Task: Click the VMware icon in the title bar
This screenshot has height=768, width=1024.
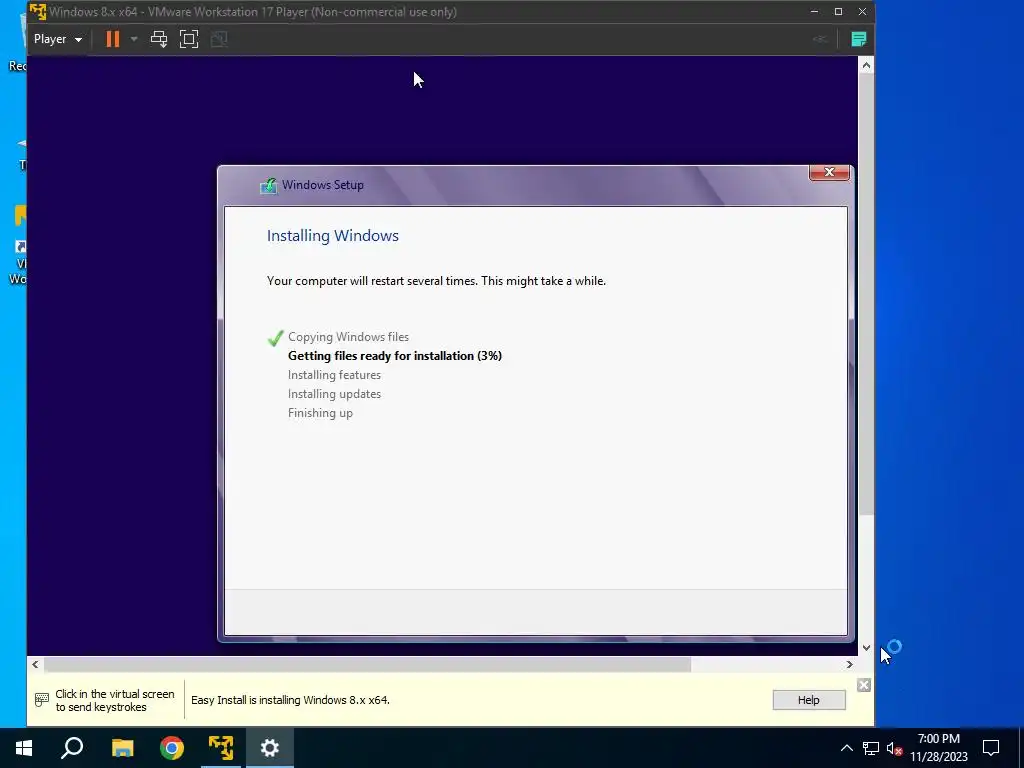Action: 38,12
